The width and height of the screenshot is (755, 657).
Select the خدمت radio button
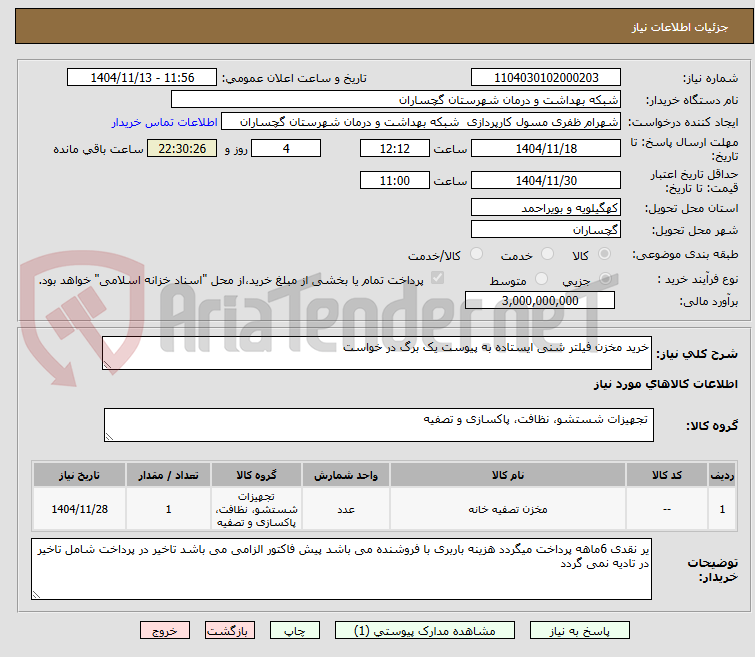(x=547, y=254)
